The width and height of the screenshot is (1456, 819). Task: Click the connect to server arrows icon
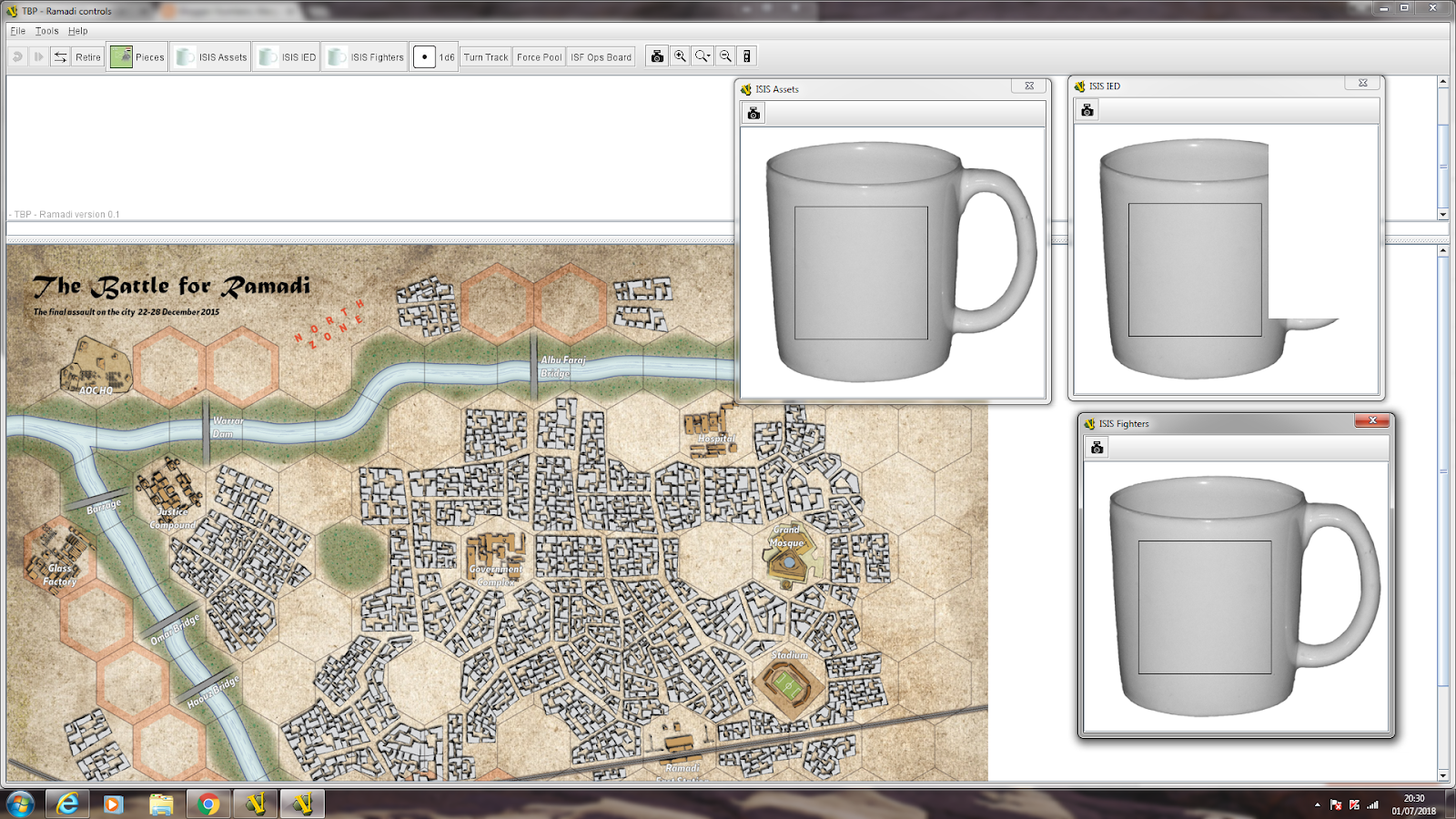60,56
